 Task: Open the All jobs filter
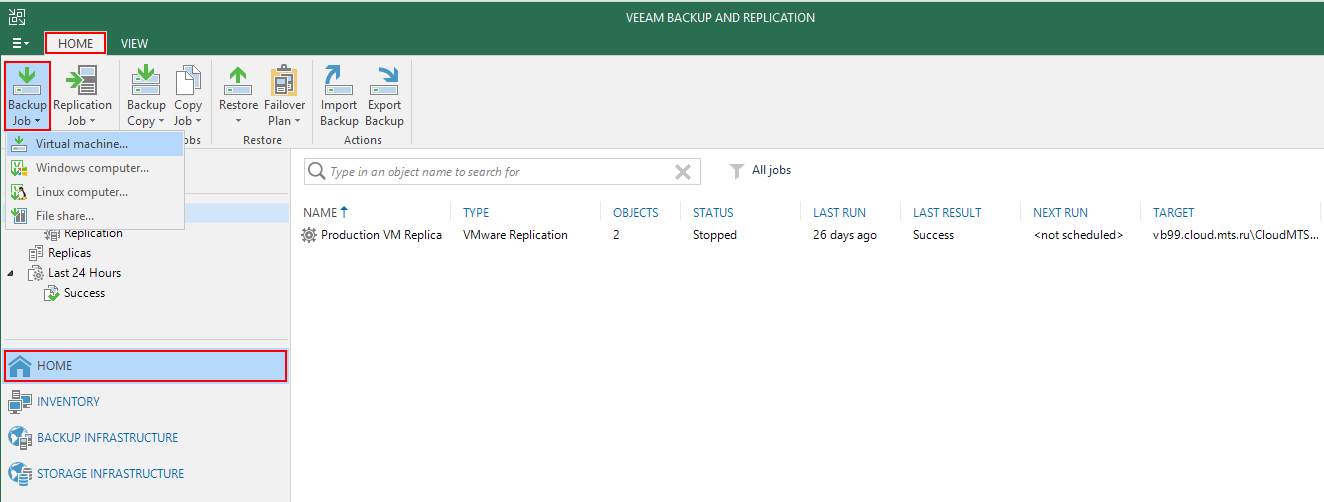(761, 171)
